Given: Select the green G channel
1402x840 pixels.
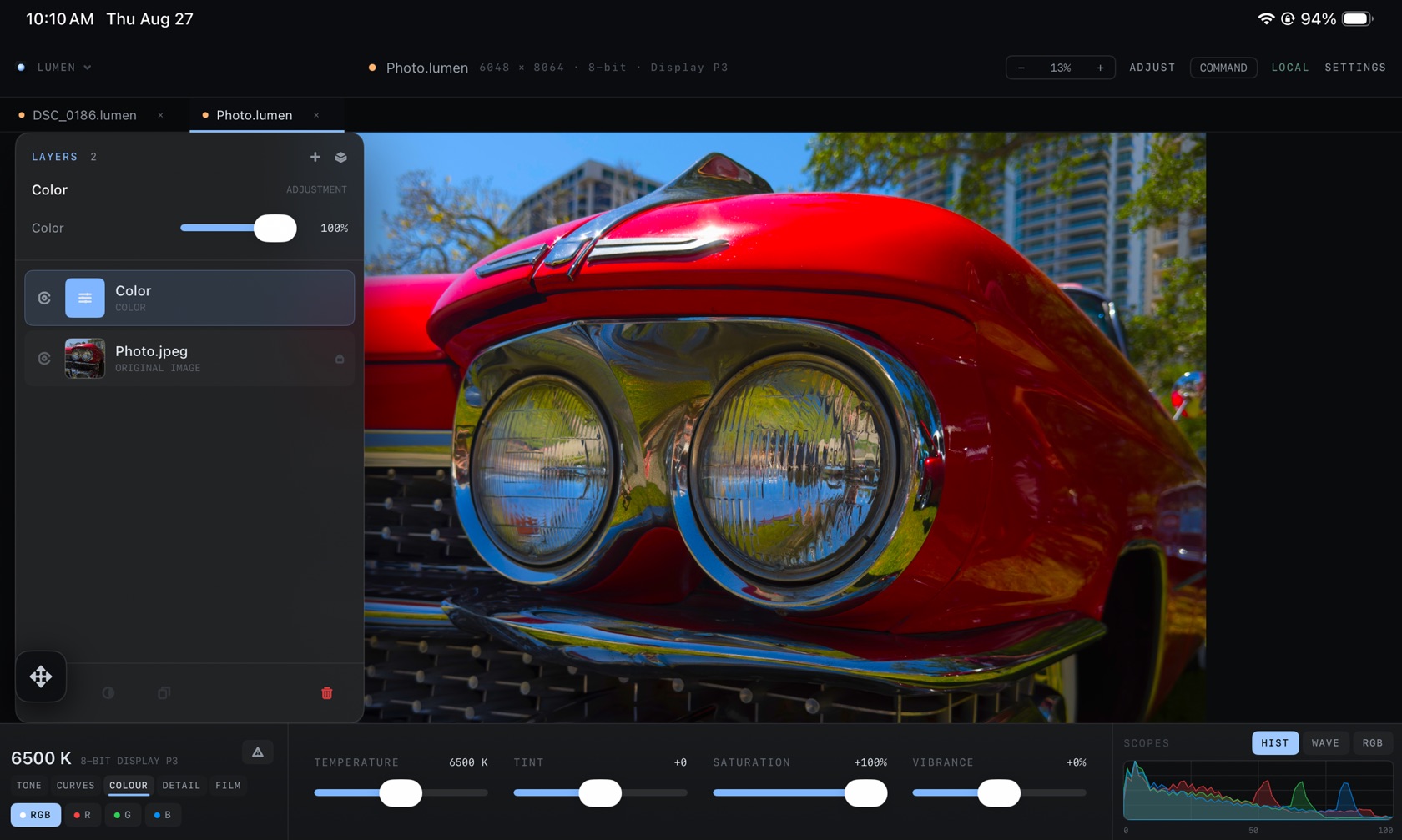Looking at the screenshot, I should click(x=123, y=815).
